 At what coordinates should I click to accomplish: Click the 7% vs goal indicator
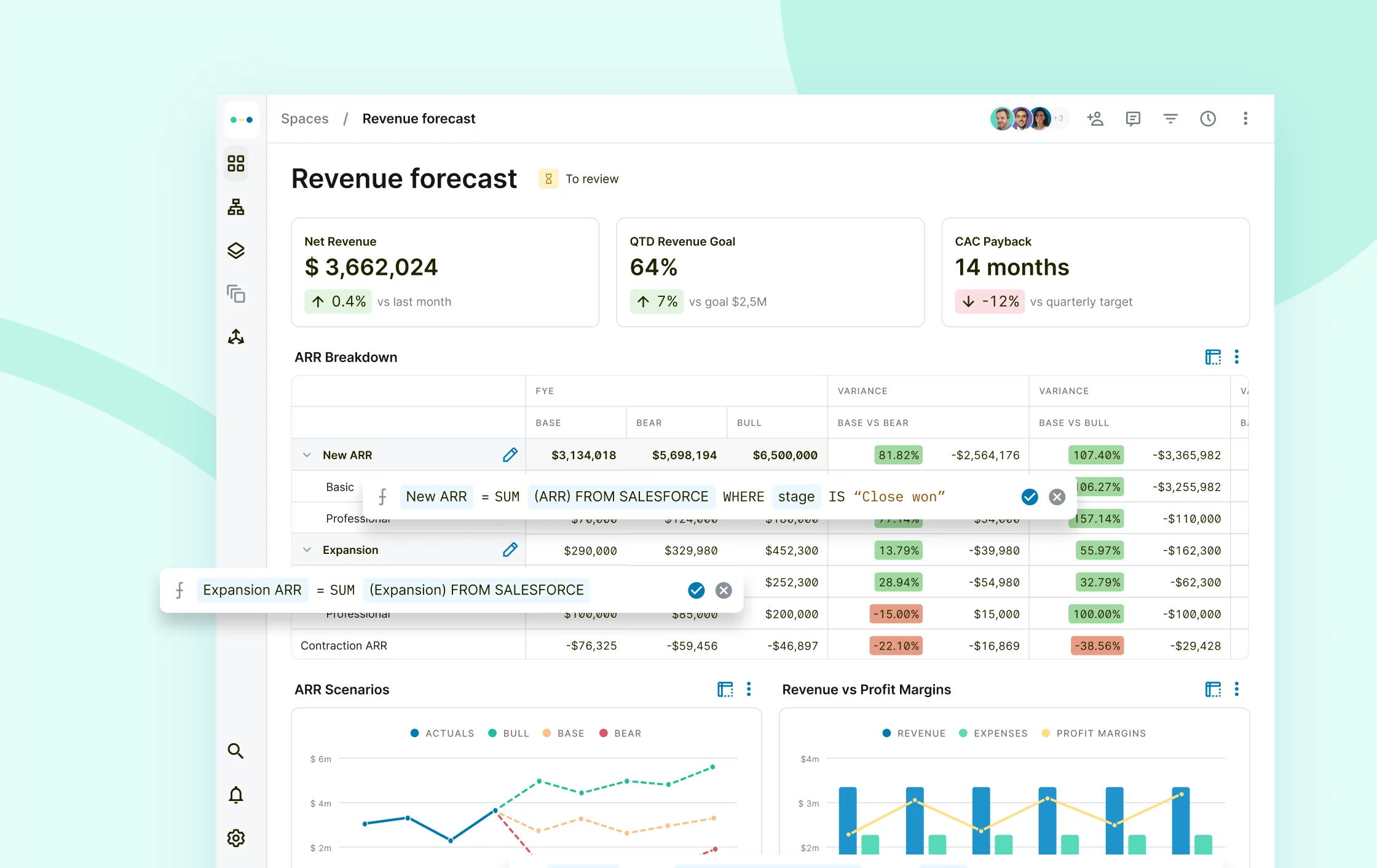click(657, 301)
